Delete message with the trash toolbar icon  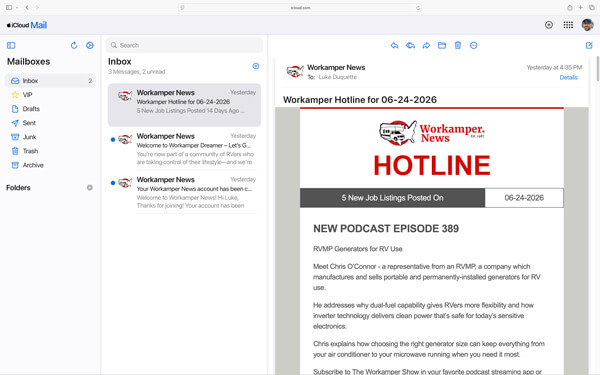(458, 45)
